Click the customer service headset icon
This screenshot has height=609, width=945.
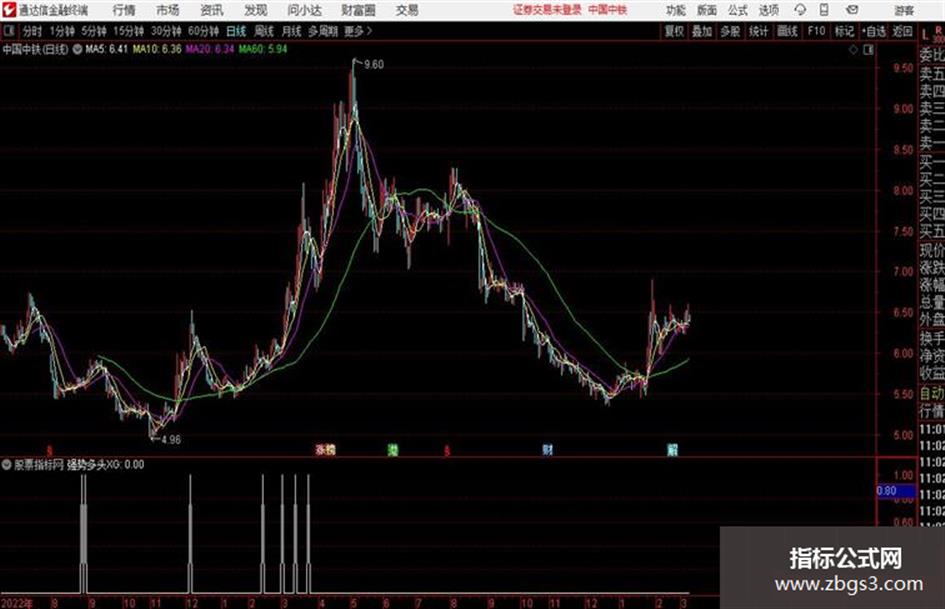coord(800,10)
